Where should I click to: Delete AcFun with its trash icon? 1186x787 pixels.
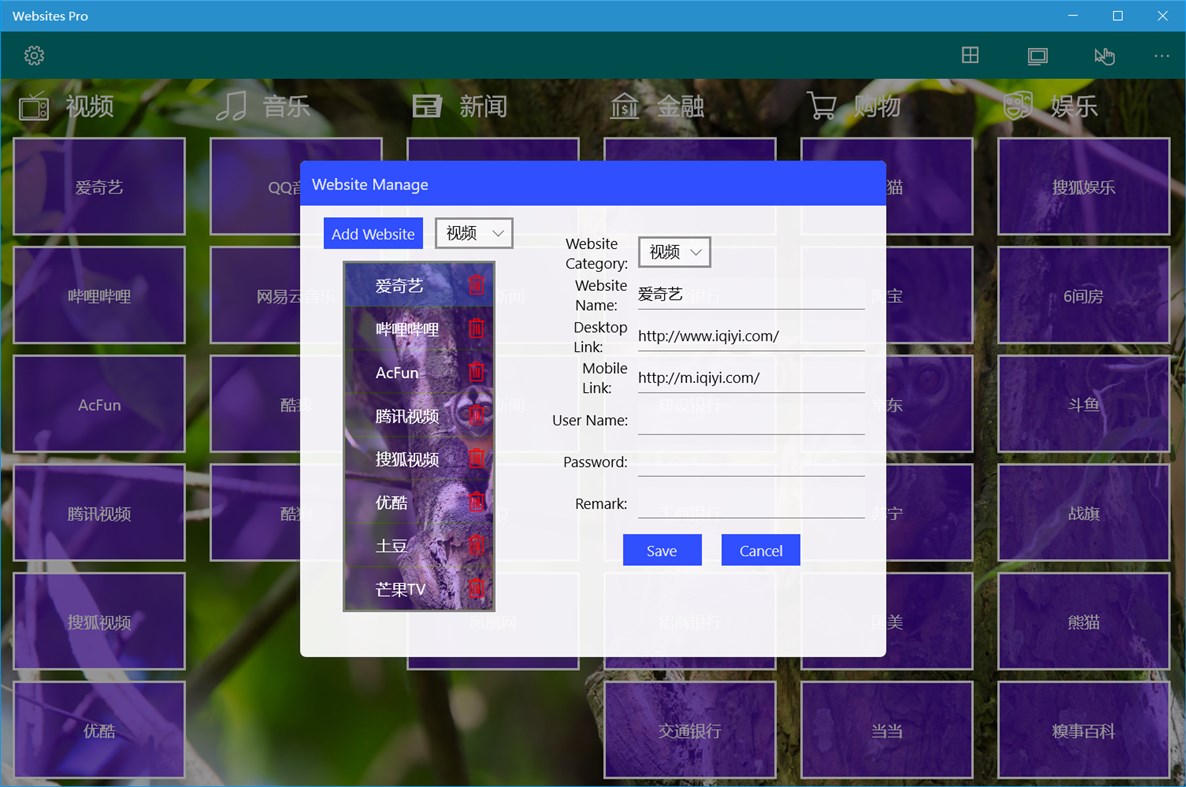point(477,372)
